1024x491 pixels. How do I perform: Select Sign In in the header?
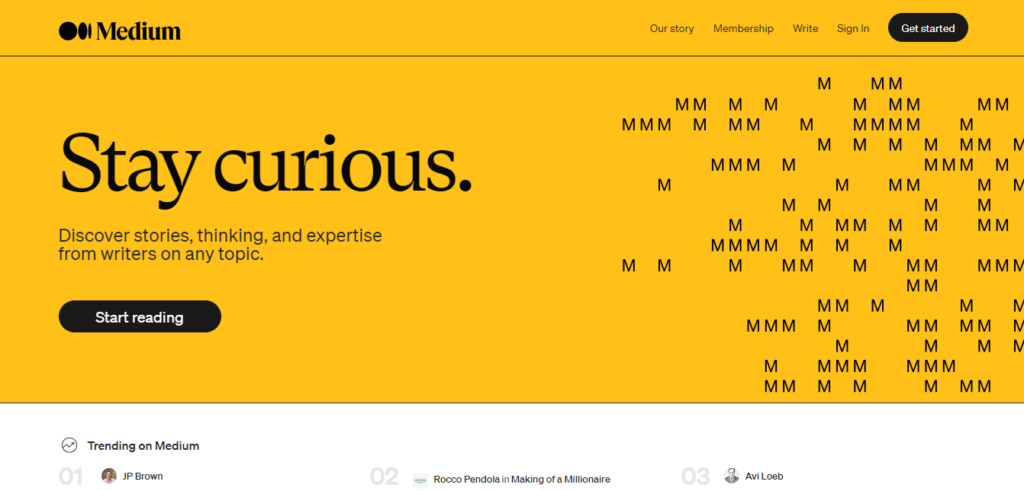[853, 29]
